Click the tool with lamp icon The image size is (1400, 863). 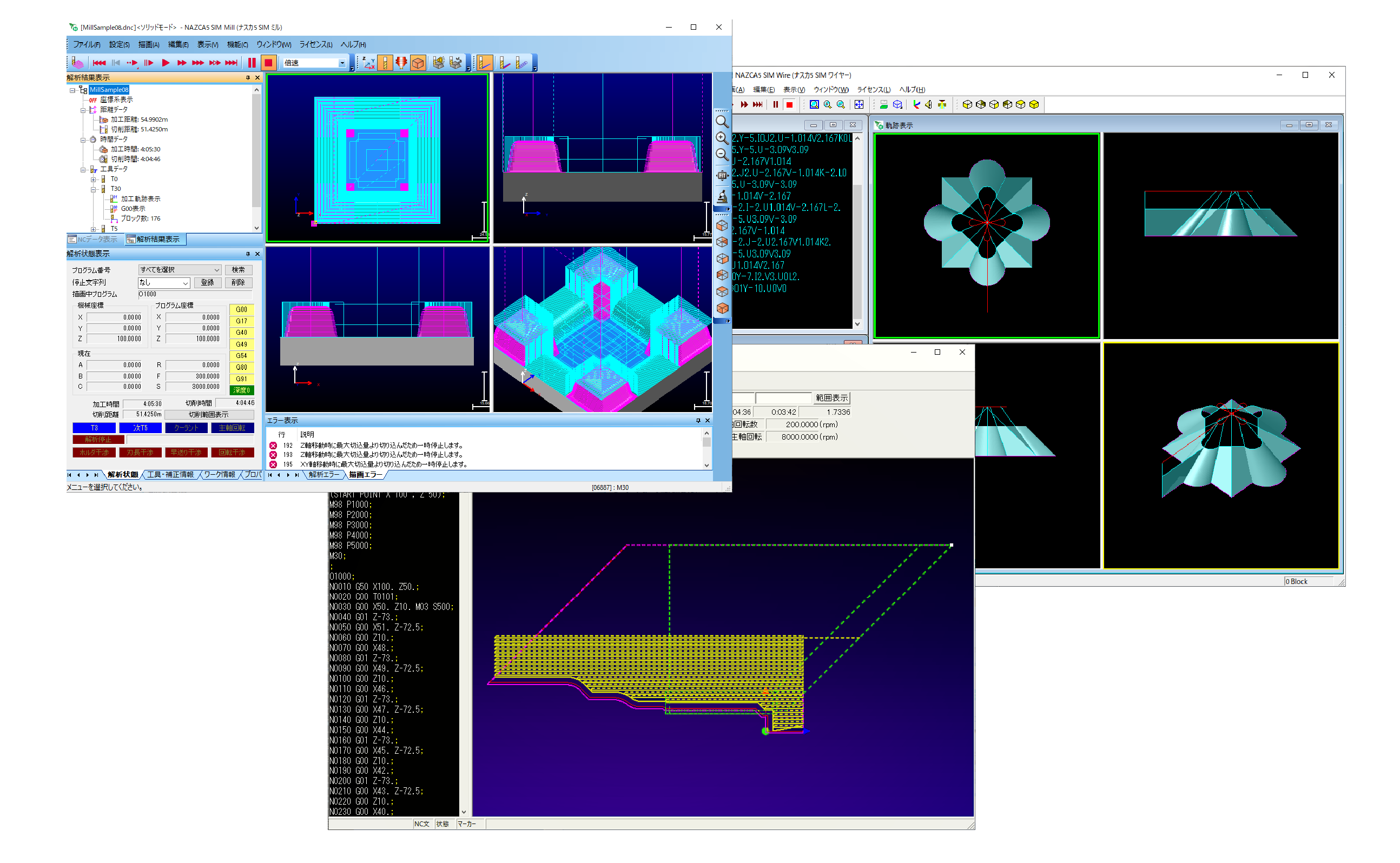point(439,63)
